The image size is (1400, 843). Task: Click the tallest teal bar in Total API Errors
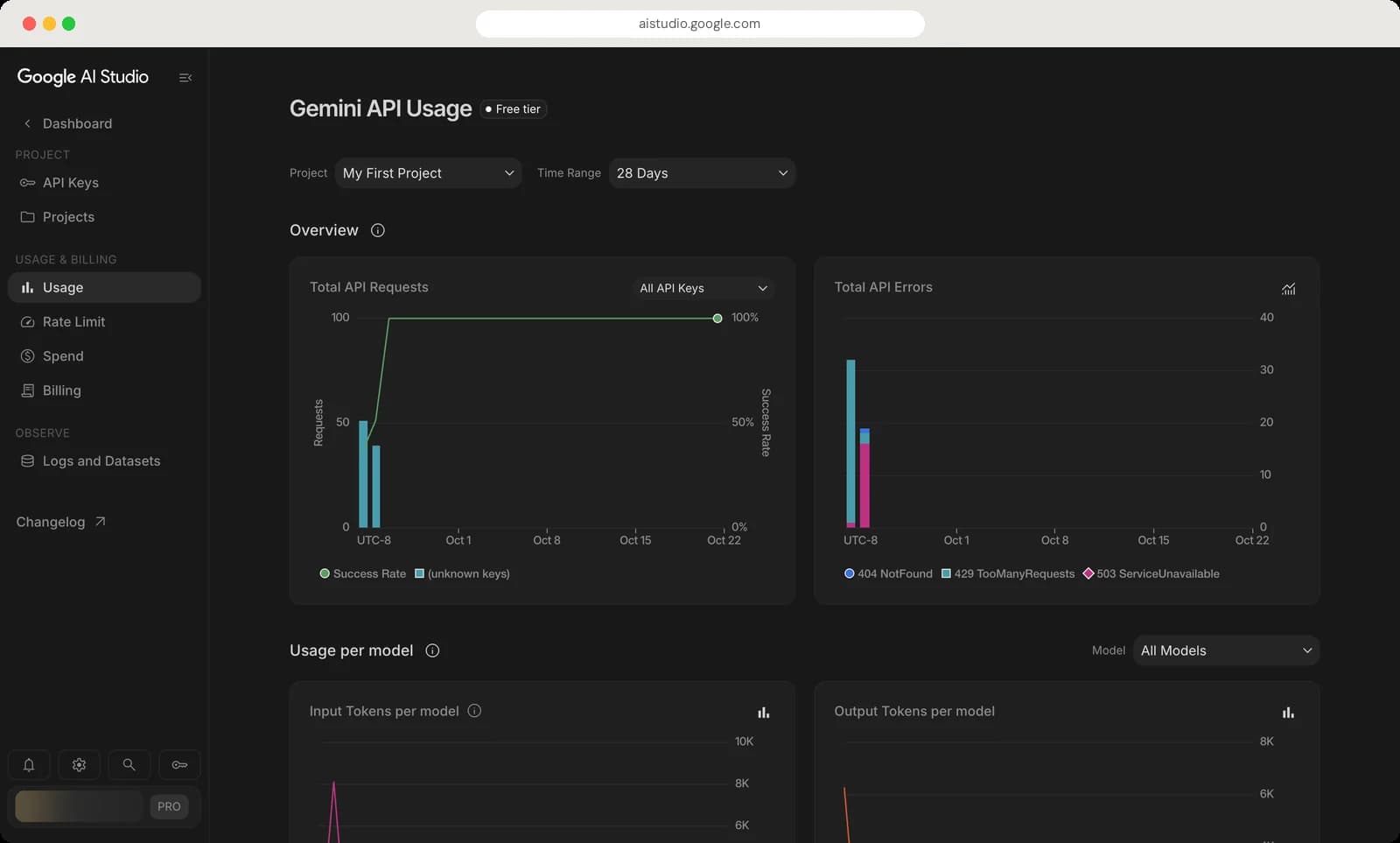(x=850, y=442)
